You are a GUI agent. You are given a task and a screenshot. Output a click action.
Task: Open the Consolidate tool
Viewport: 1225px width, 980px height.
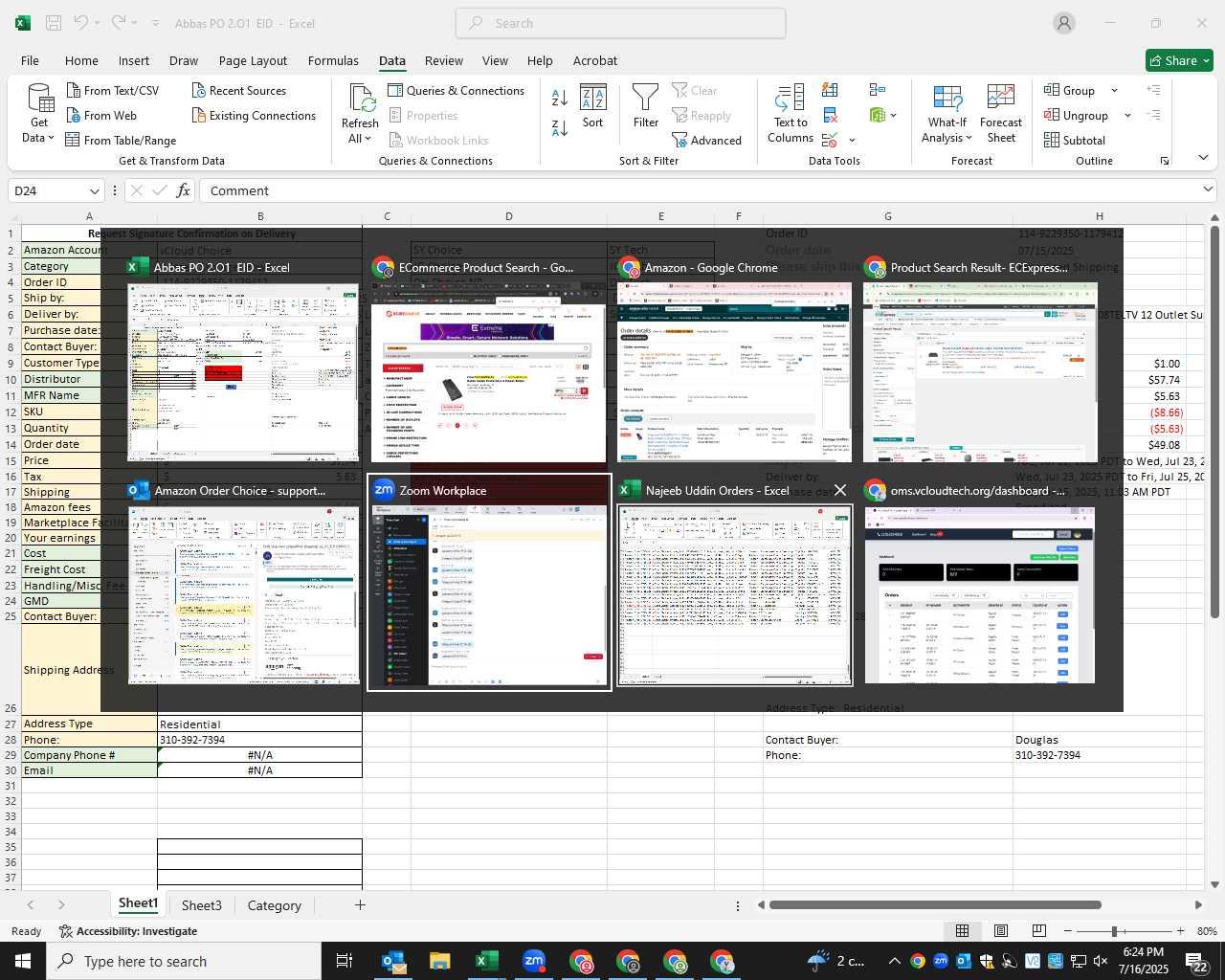pyautogui.click(x=877, y=90)
